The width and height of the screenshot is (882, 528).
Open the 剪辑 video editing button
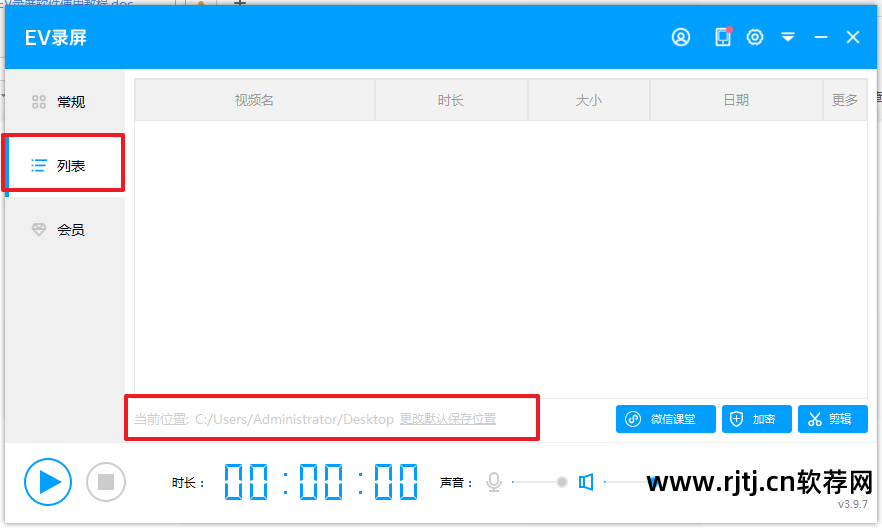coord(832,419)
